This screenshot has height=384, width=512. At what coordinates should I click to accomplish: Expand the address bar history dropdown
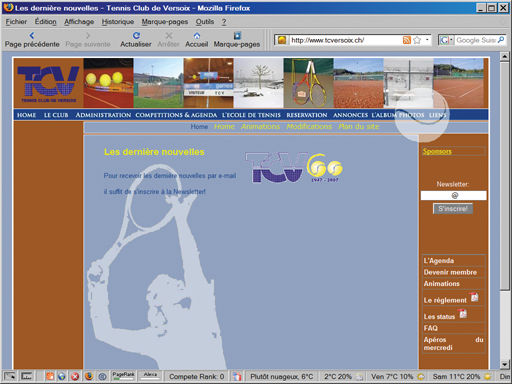pyautogui.click(x=427, y=40)
